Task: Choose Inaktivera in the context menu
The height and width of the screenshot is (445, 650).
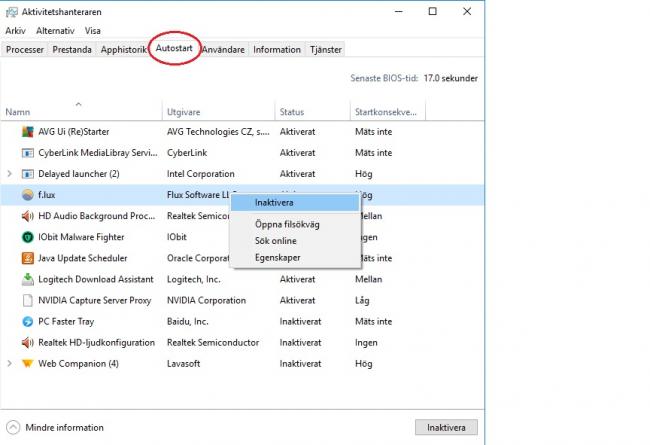Action: [295, 203]
